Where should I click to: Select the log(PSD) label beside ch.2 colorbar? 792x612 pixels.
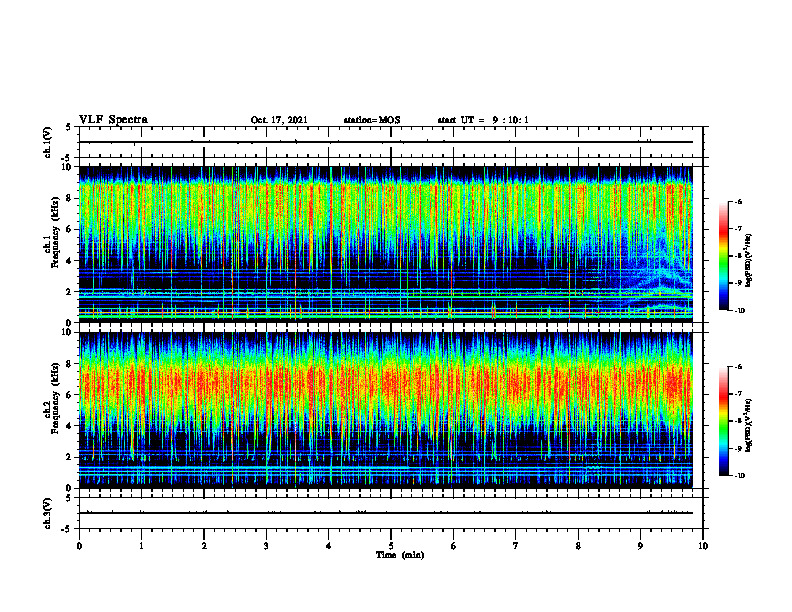tap(749, 425)
